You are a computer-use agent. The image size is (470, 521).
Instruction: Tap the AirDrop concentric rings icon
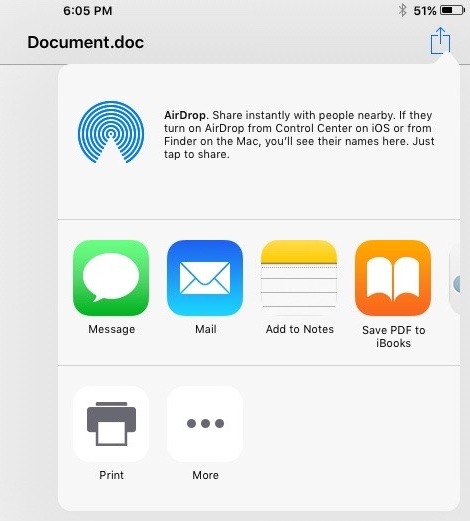(111, 132)
